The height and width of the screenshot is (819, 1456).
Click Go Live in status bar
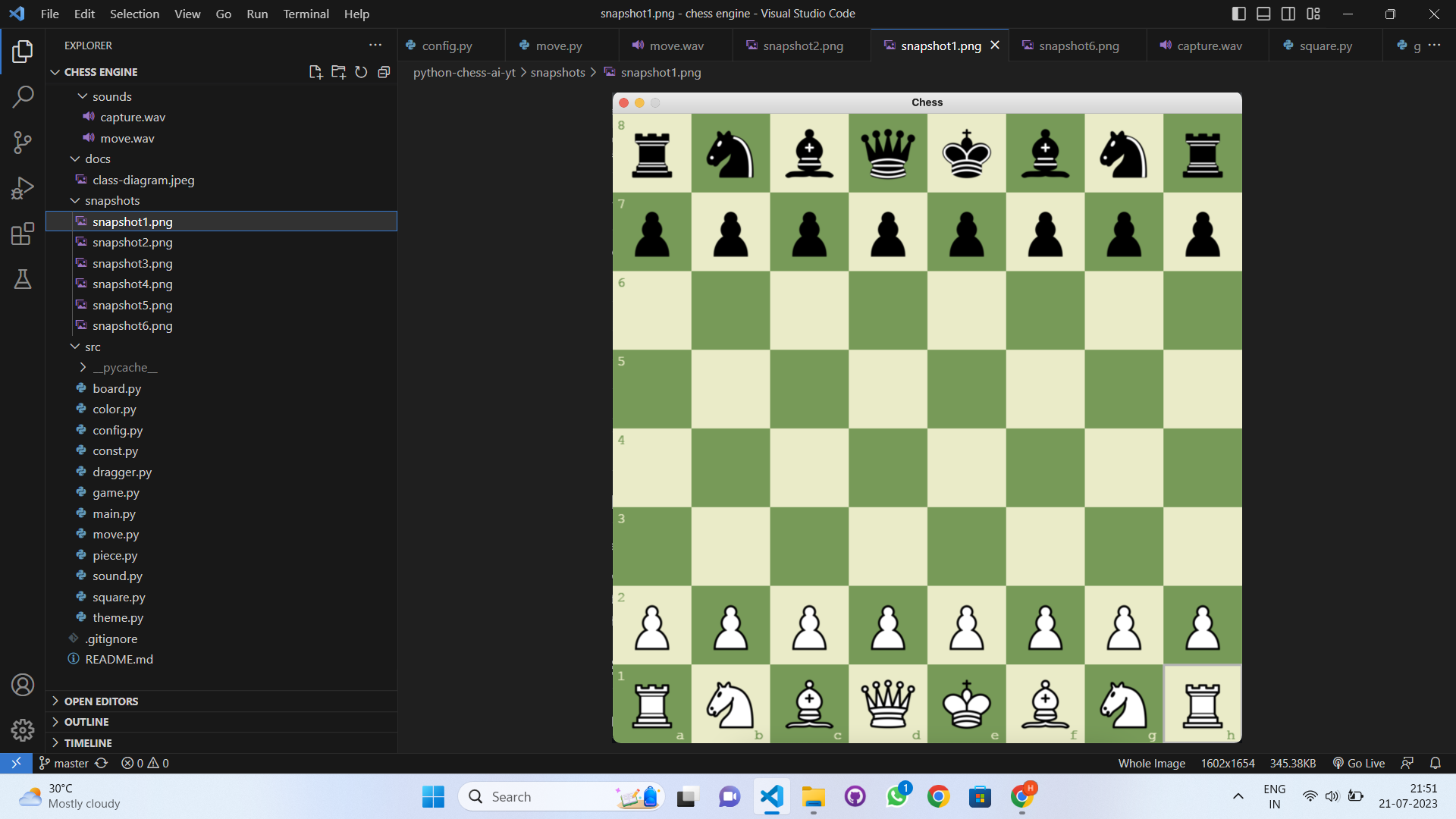tap(1359, 763)
